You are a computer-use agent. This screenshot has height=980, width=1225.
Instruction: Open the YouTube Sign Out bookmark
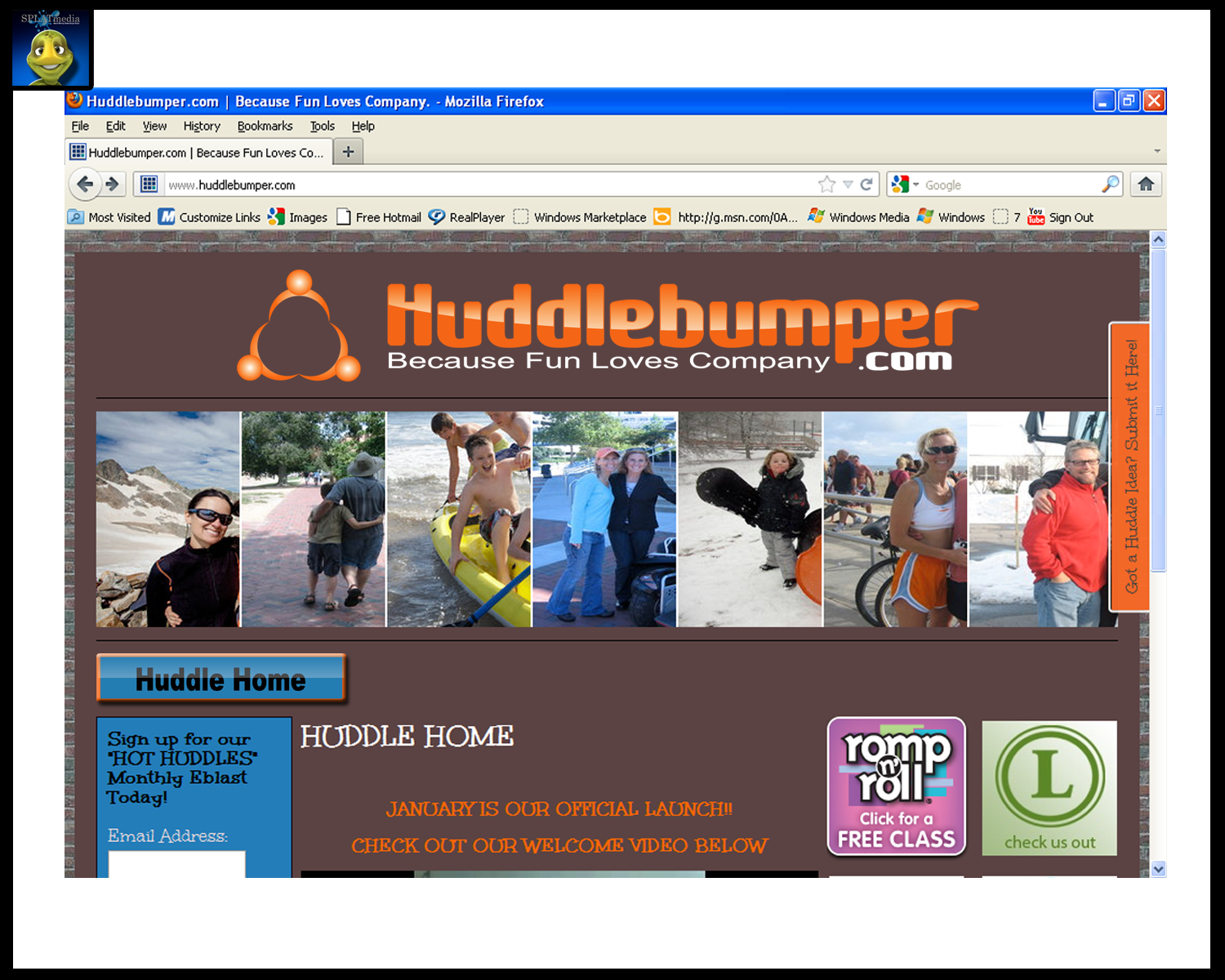pyautogui.click(x=1061, y=217)
